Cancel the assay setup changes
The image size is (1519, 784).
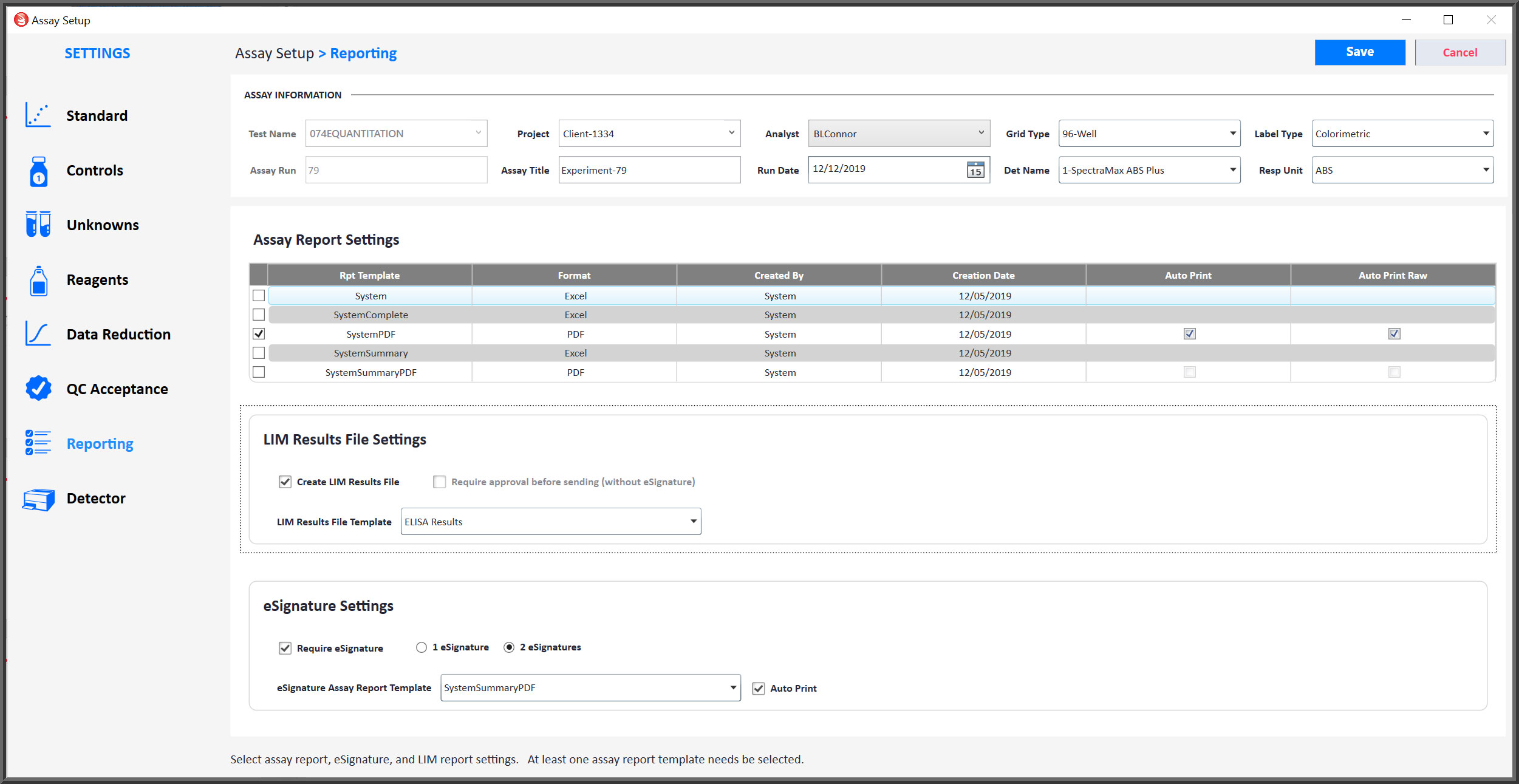coord(1460,52)
